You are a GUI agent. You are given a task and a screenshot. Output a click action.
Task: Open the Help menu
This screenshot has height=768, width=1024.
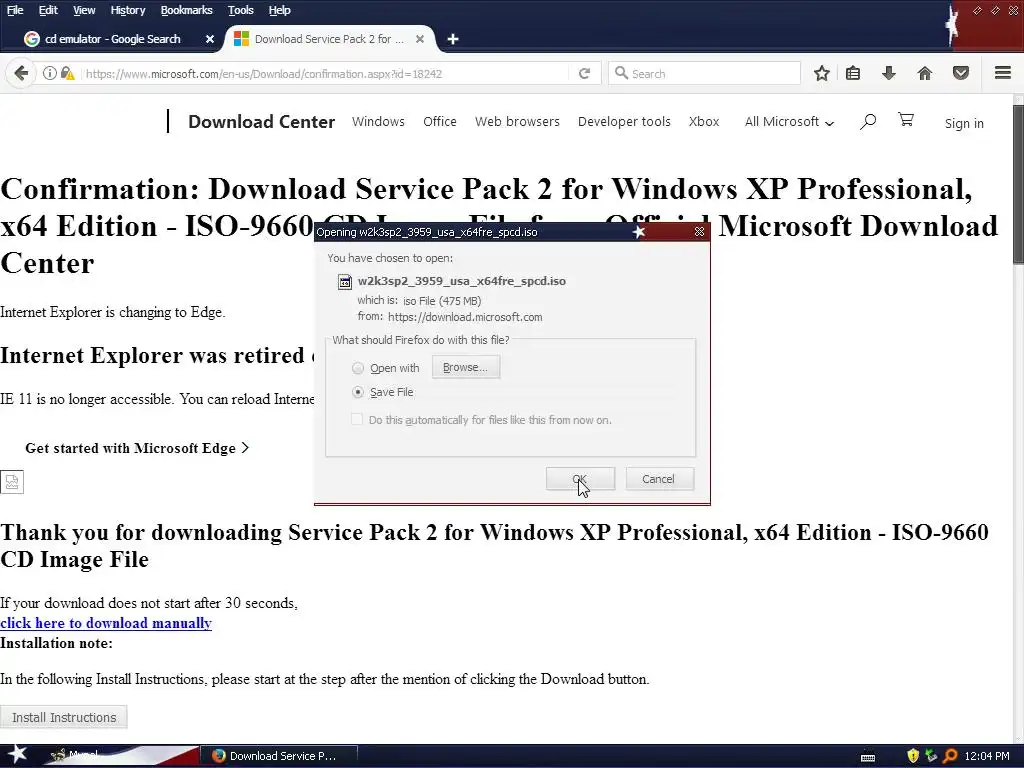(x=280, y=10)
